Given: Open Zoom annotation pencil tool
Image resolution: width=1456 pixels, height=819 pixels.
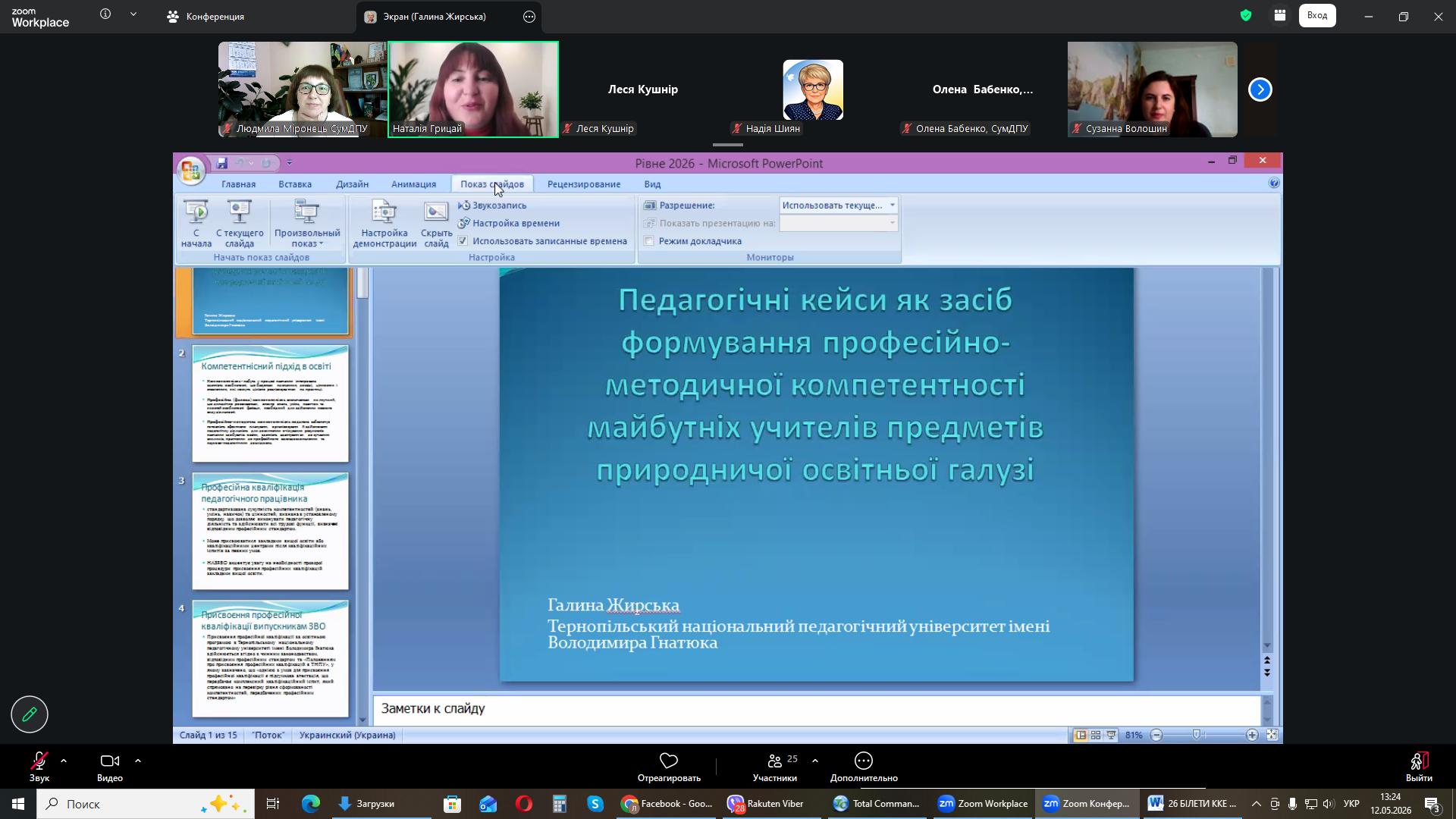Looking at the screenshot, I should pos(30,714).
